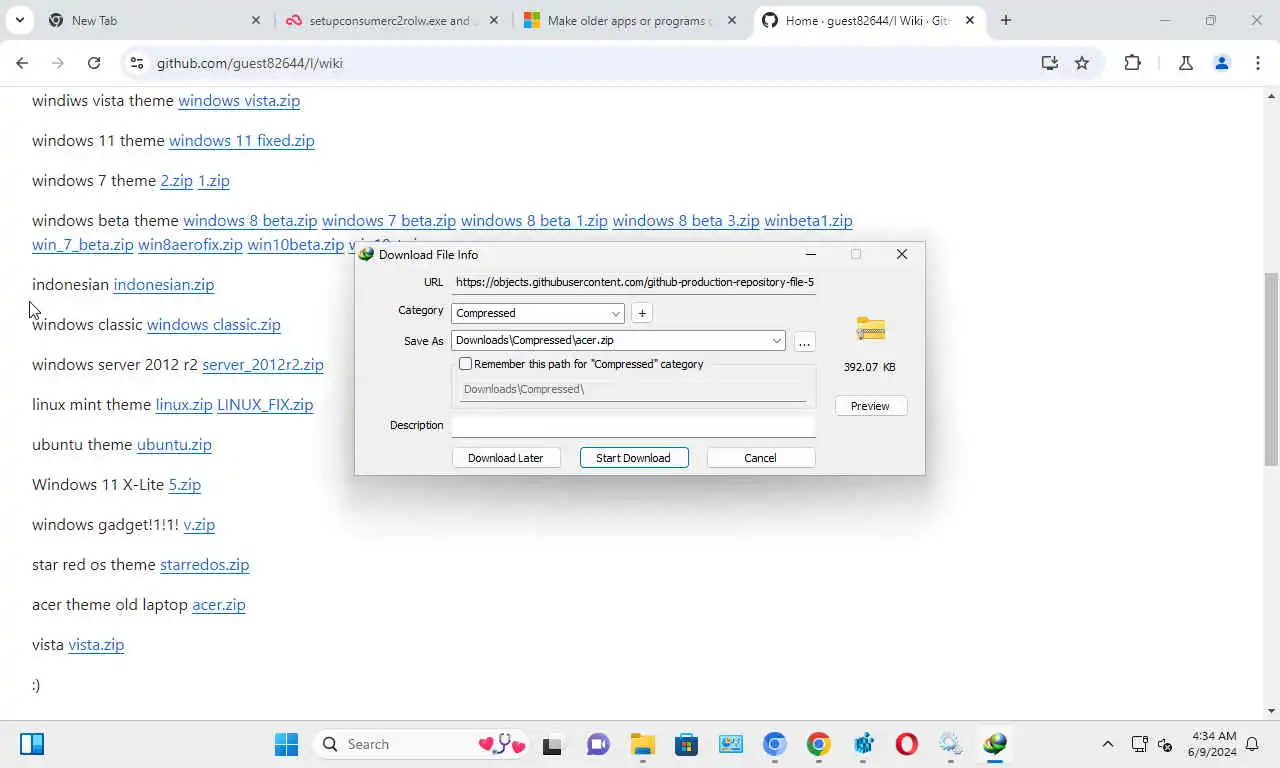1280x768 pixels.
Task: Click the Description input field
Action: click(x=634, y=425)
